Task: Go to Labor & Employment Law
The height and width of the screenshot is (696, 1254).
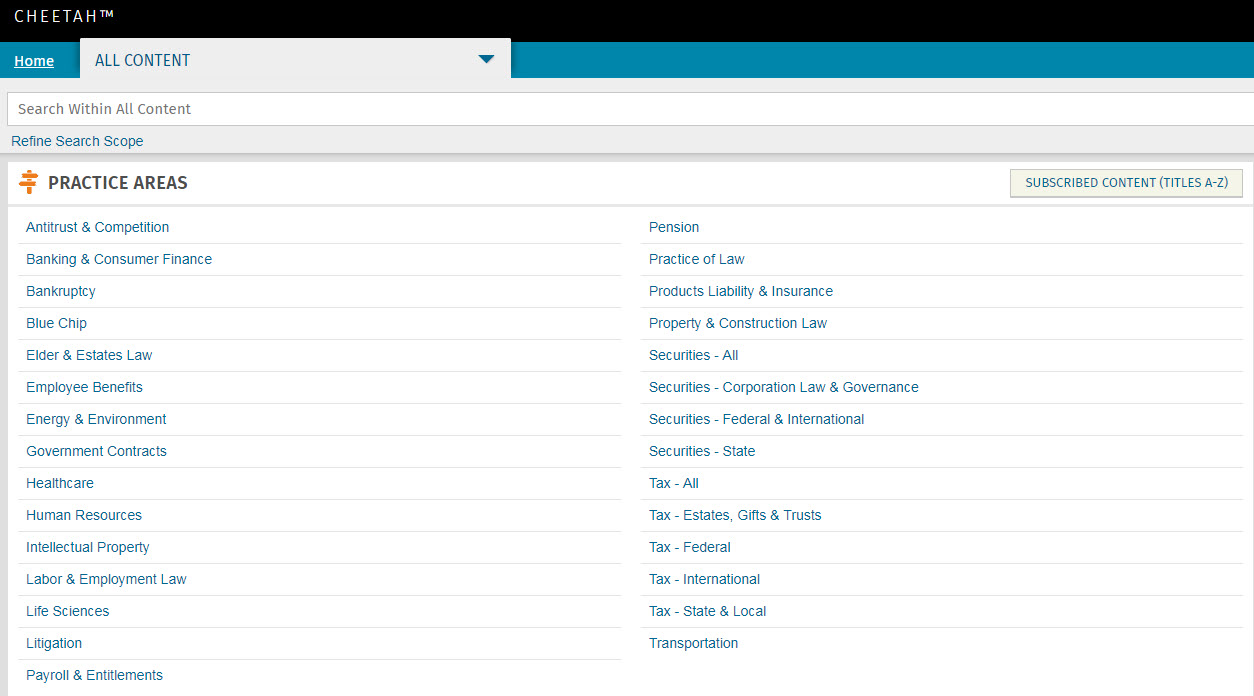Action: (106, 579)
